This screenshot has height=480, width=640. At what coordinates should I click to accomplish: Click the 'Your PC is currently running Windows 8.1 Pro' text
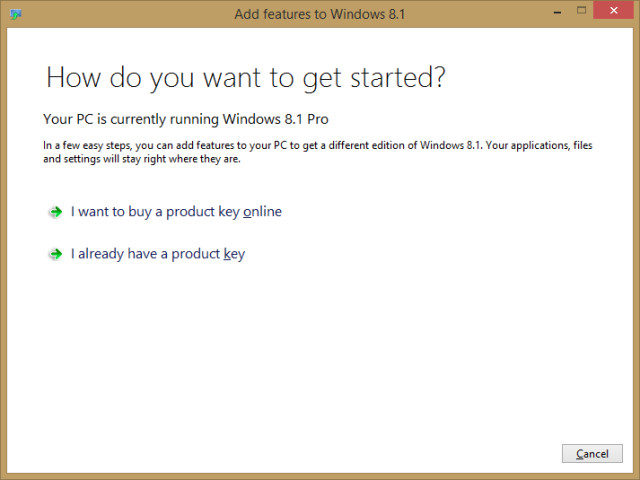click(x=186, y=119)
